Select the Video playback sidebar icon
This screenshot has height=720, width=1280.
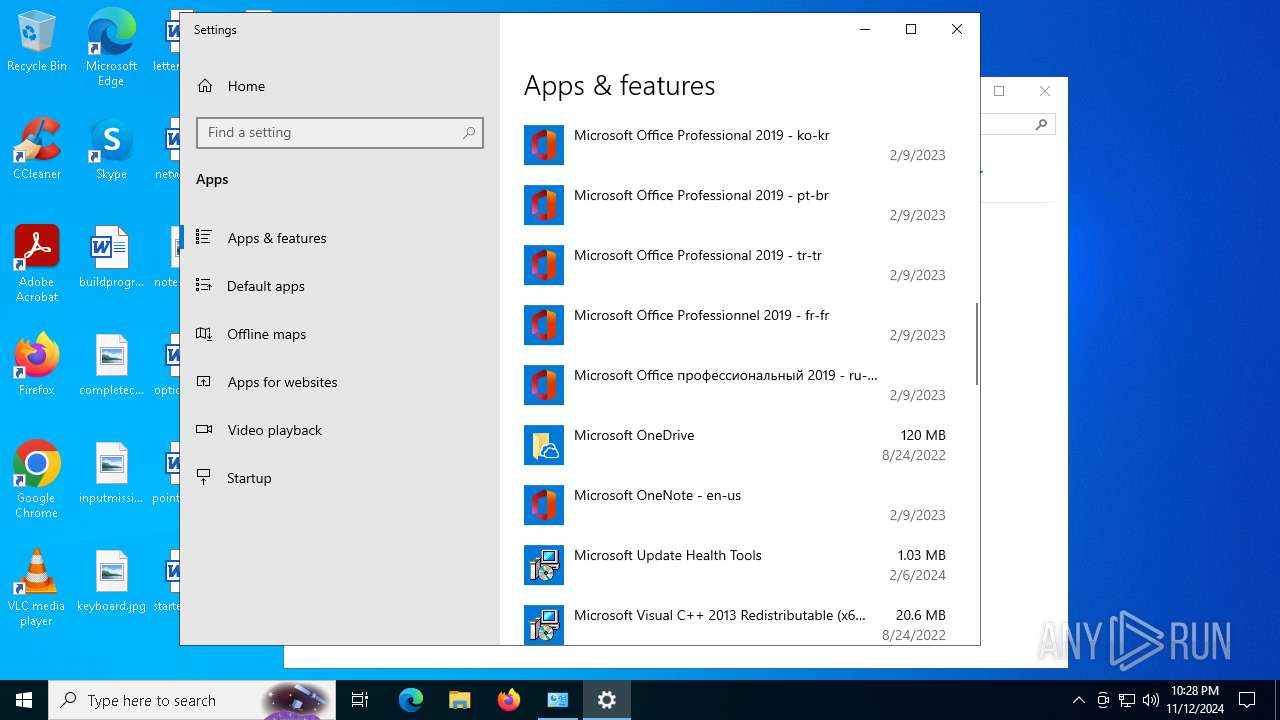(x=204, y=429)
